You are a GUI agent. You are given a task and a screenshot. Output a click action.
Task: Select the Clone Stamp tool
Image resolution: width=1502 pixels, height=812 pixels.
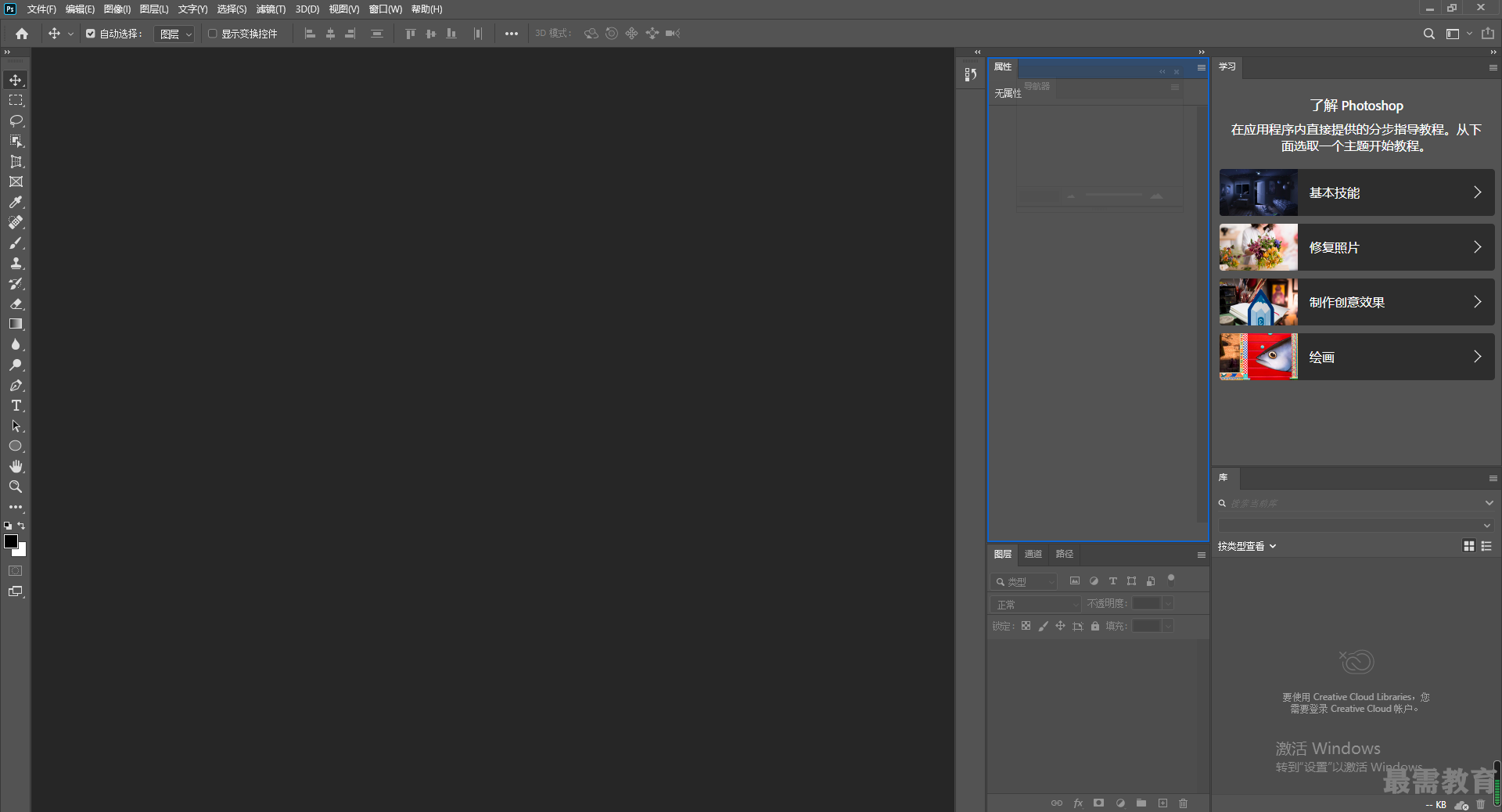(16, 263)
